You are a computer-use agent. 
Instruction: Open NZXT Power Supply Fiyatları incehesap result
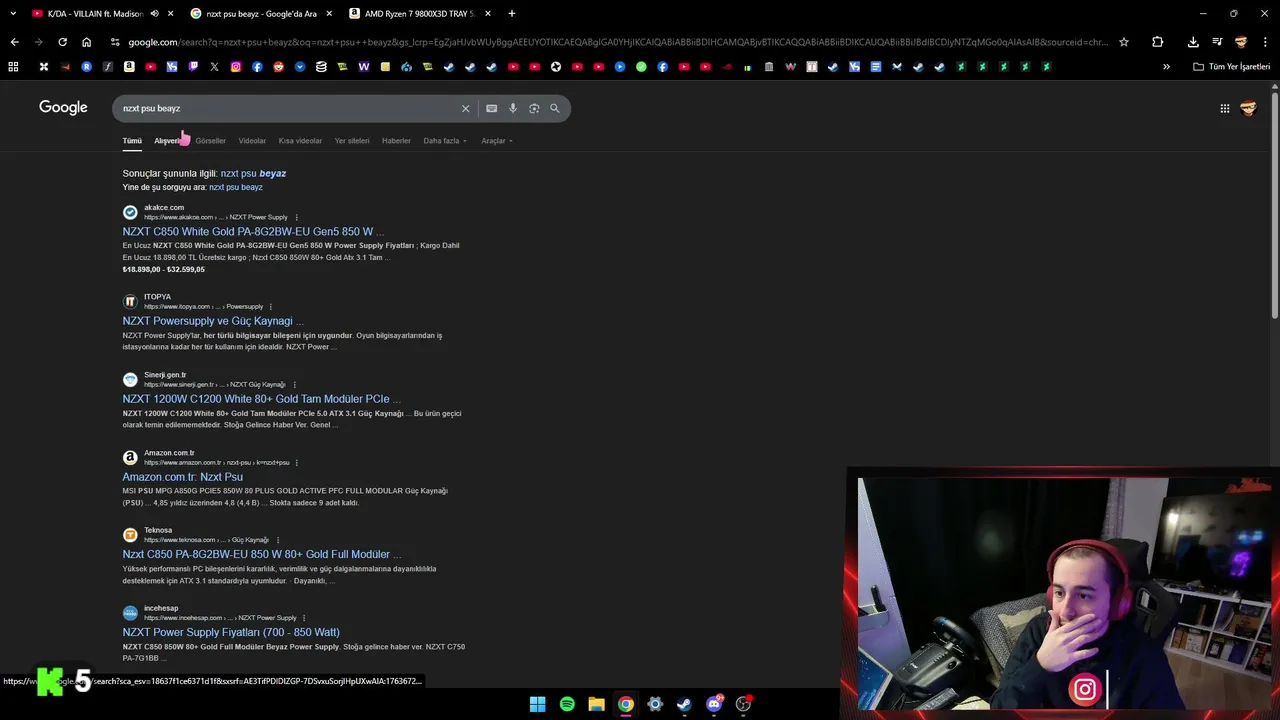(x=231, y=632)
